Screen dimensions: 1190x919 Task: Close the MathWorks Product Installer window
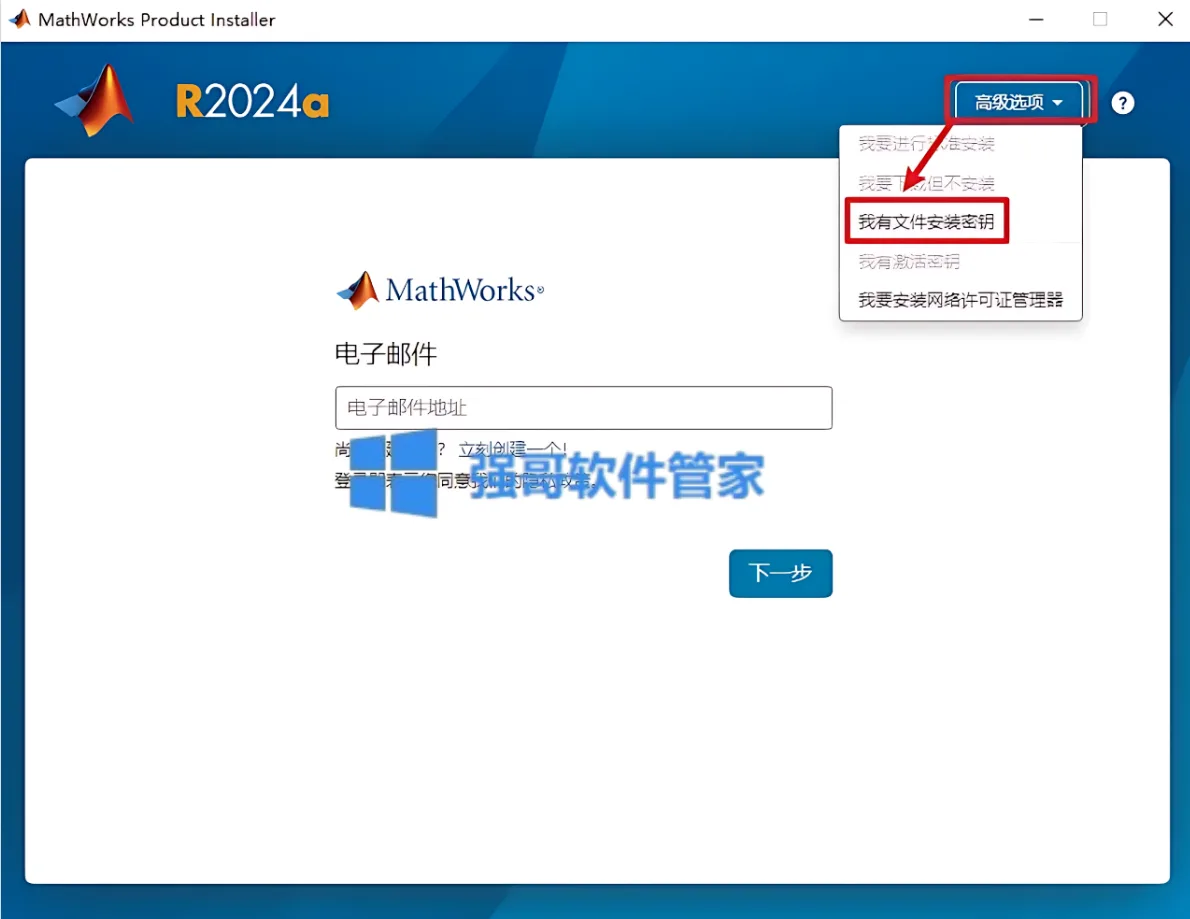[1165, 19]
